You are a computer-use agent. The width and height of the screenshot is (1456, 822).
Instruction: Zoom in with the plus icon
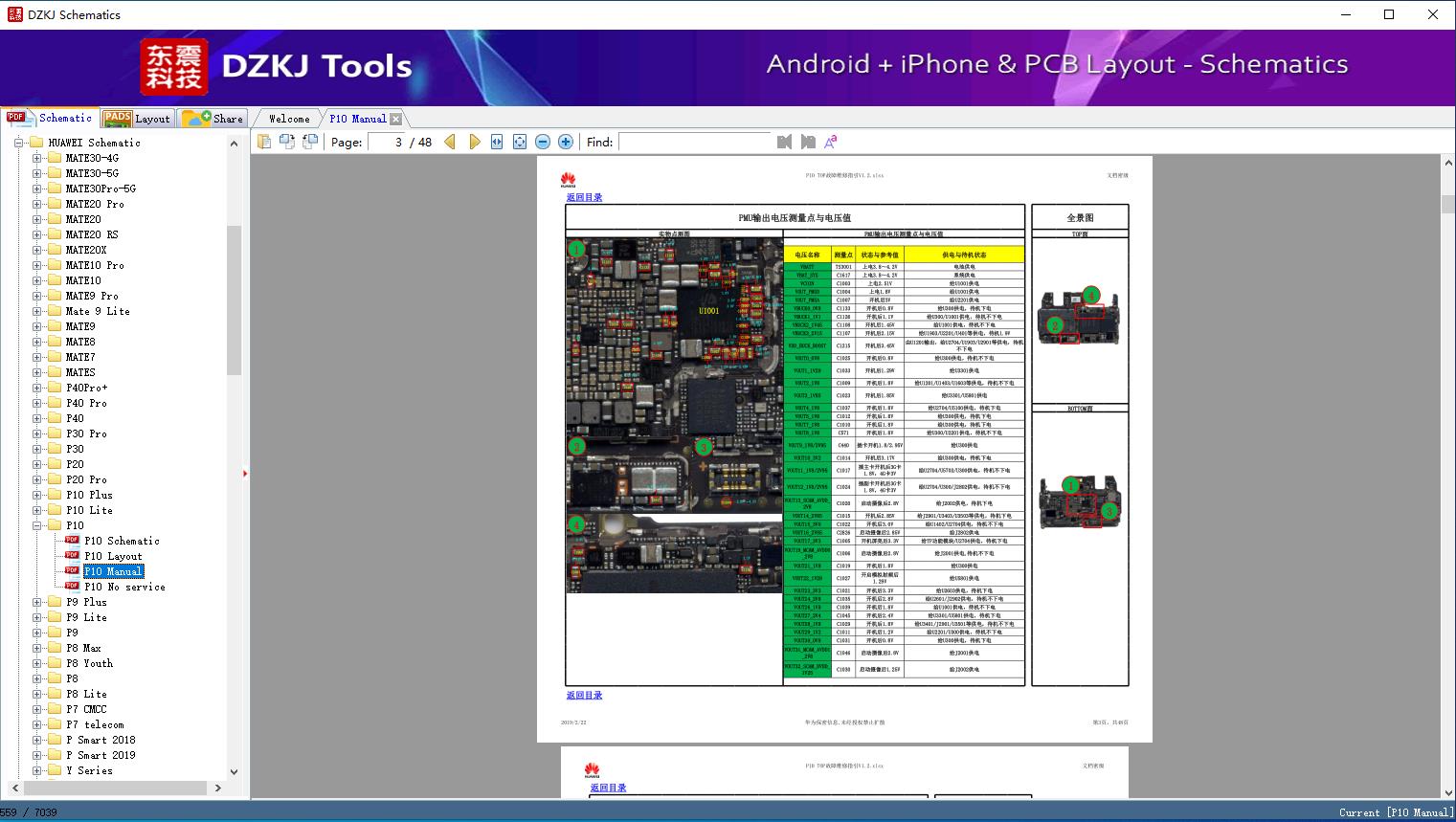(566, 142)
